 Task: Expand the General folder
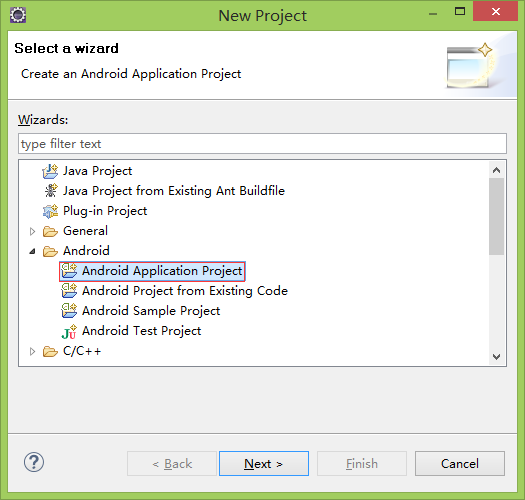click(x=32, y=231)
